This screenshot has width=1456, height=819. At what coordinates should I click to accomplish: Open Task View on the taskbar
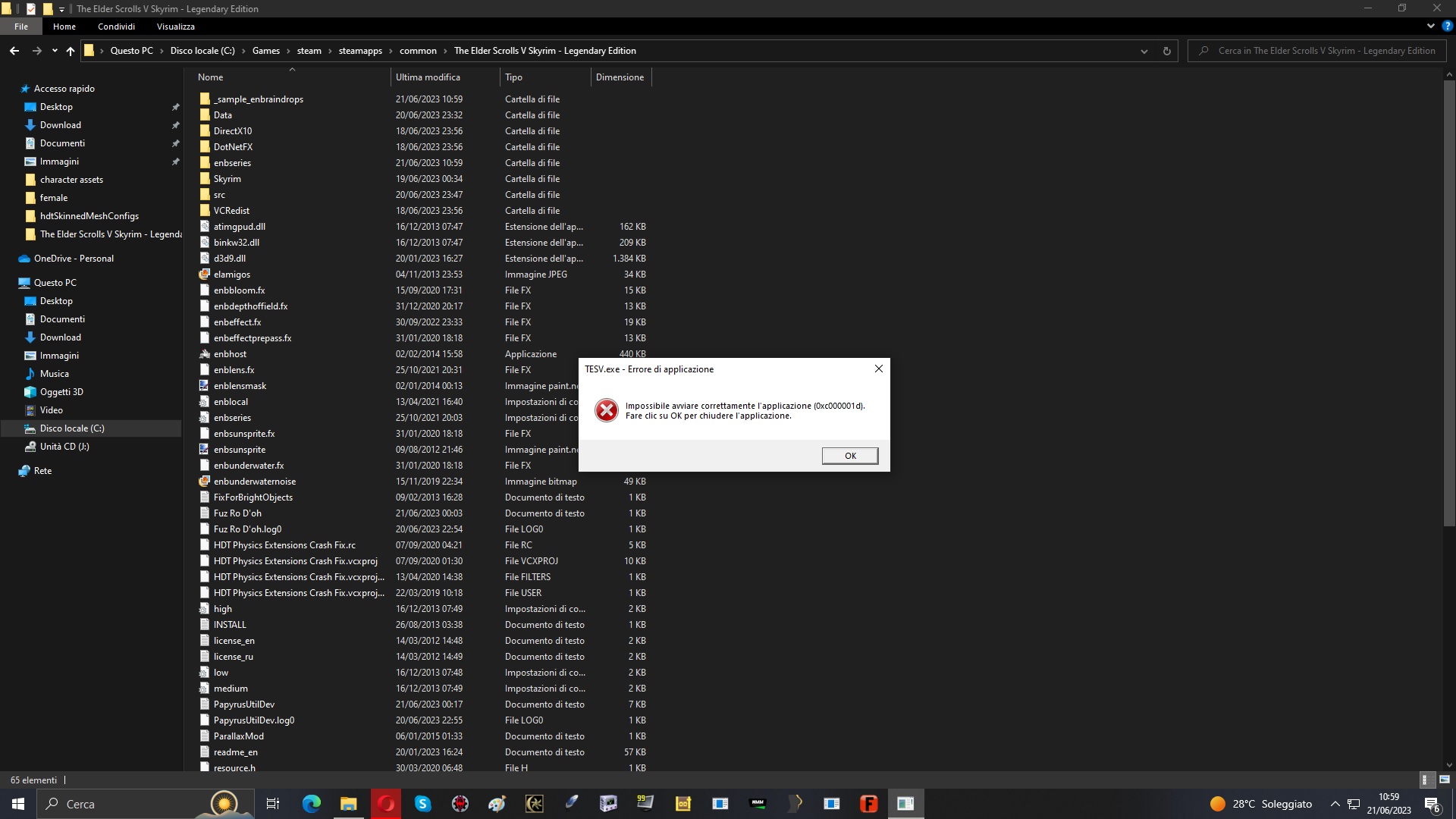(273, 804)
